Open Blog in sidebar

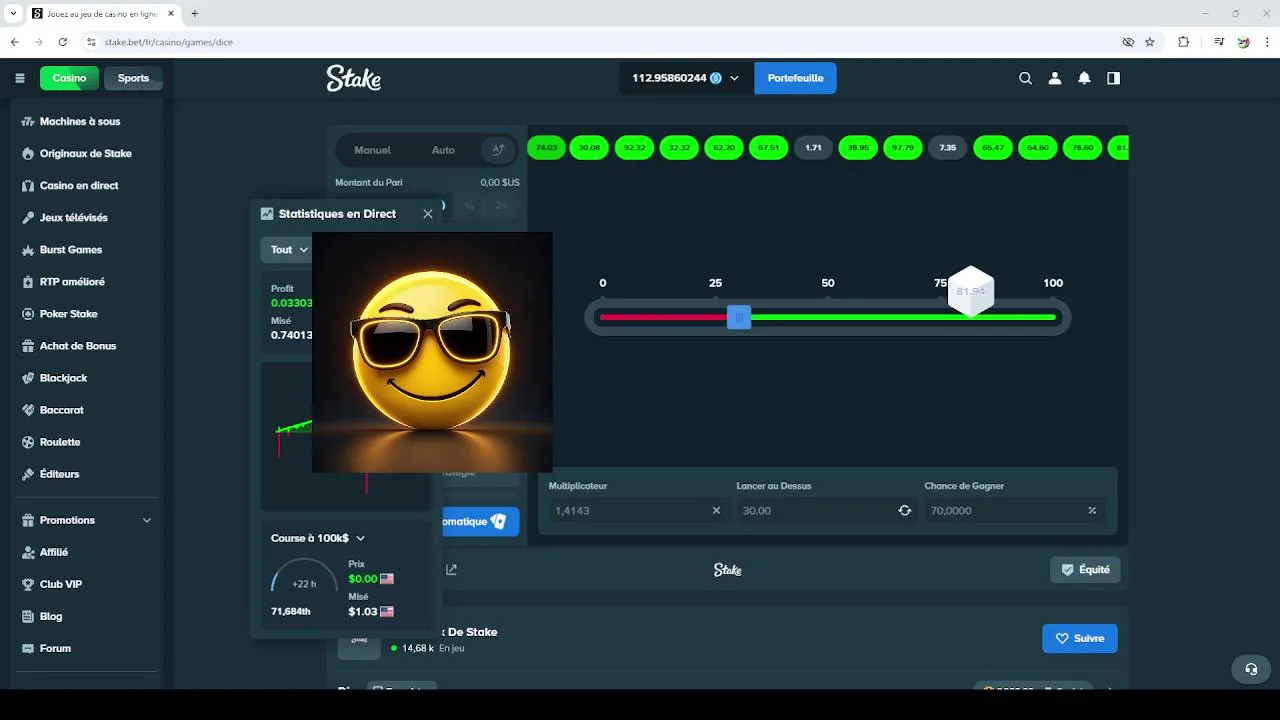pyautogui.click(x=51, y=616)
